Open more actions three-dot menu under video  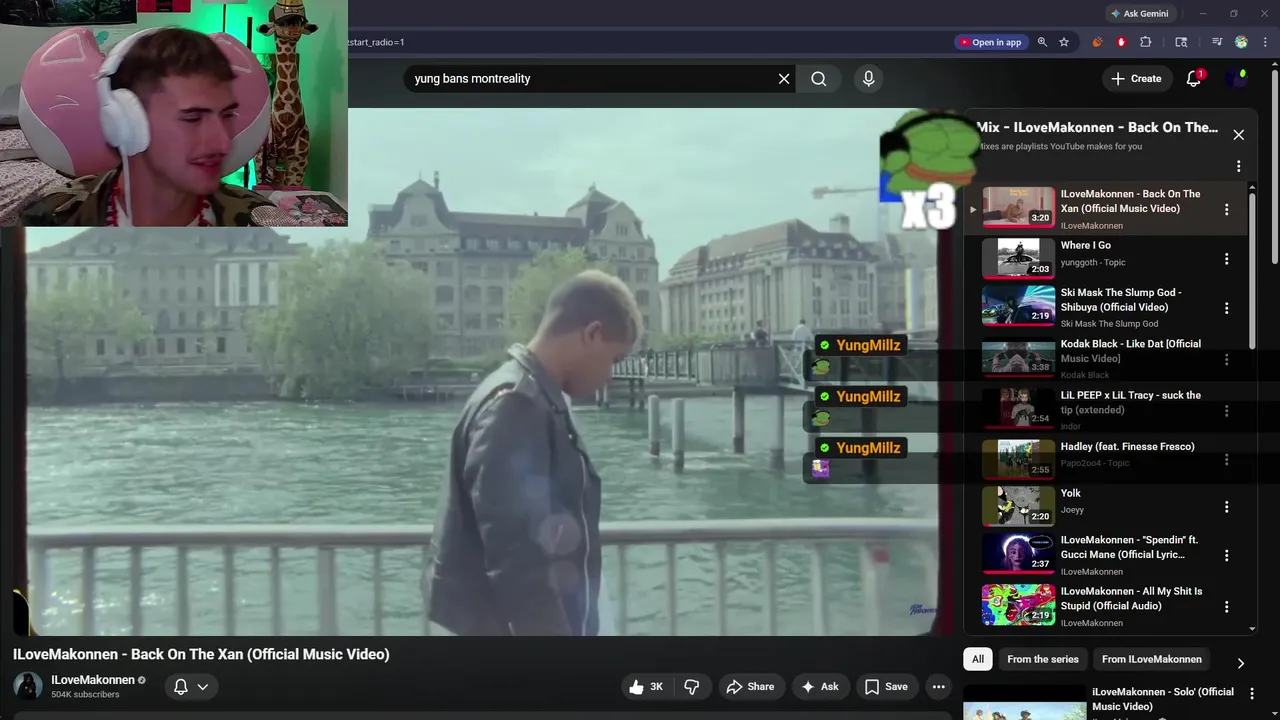[938, 687]
